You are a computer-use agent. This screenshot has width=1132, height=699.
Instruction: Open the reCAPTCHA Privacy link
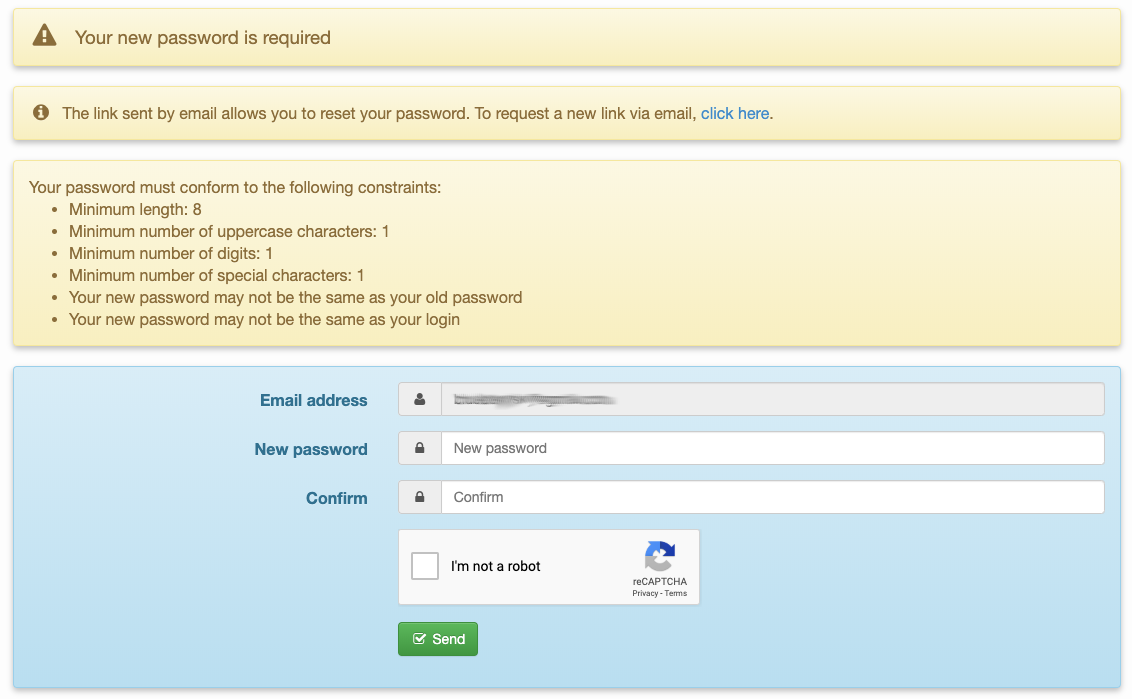pos(645,593)
